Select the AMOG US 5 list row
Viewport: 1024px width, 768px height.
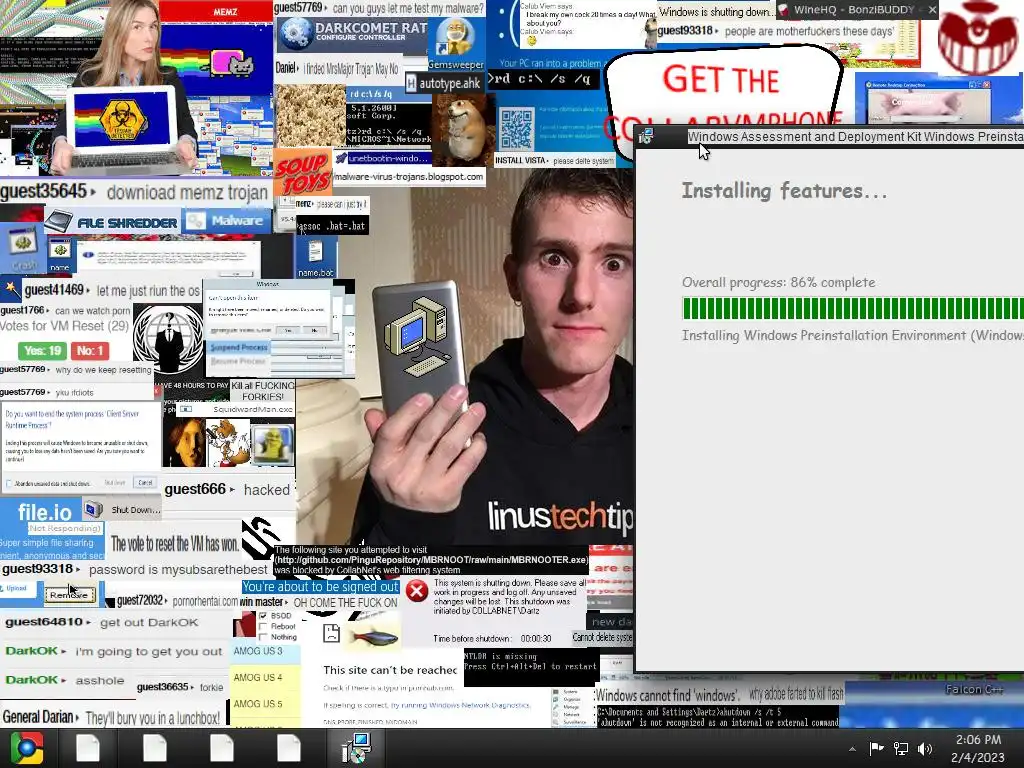tap(265, 704)
